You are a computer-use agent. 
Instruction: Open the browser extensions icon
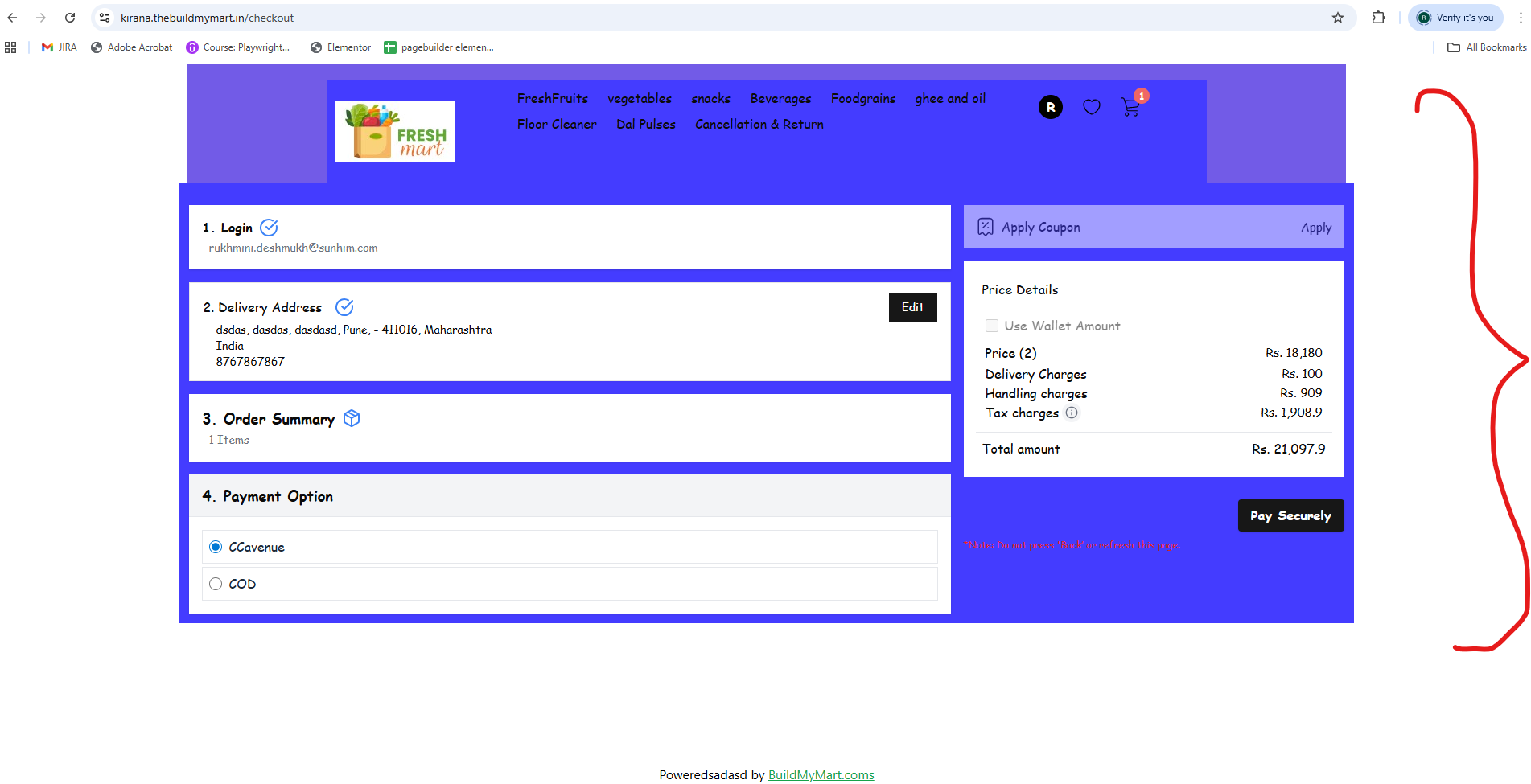click(1379, 18)
